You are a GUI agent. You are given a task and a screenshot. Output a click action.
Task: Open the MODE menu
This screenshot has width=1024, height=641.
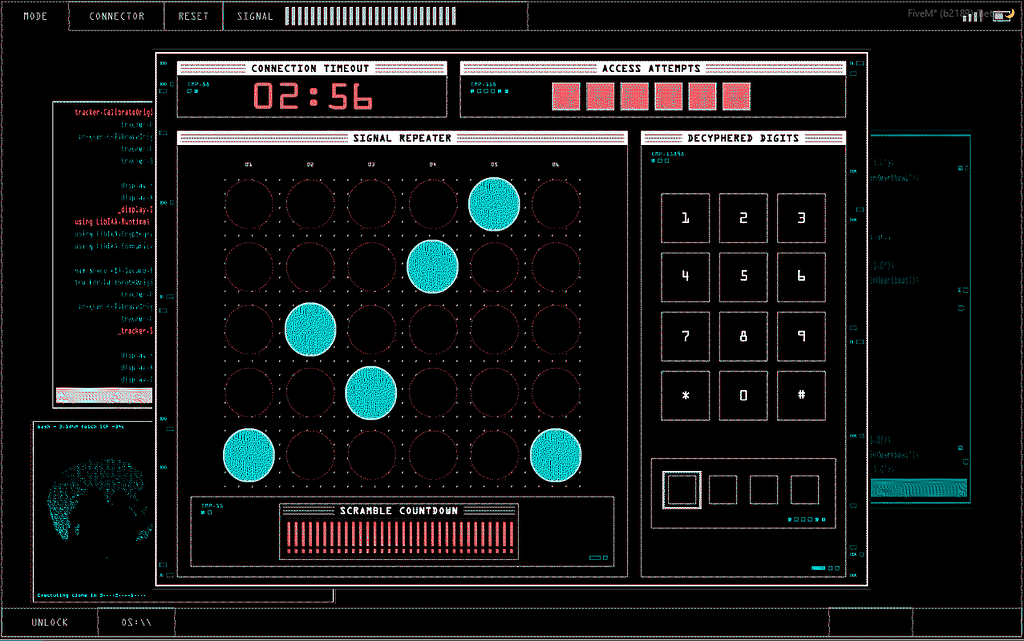click(x=35, y=16)
